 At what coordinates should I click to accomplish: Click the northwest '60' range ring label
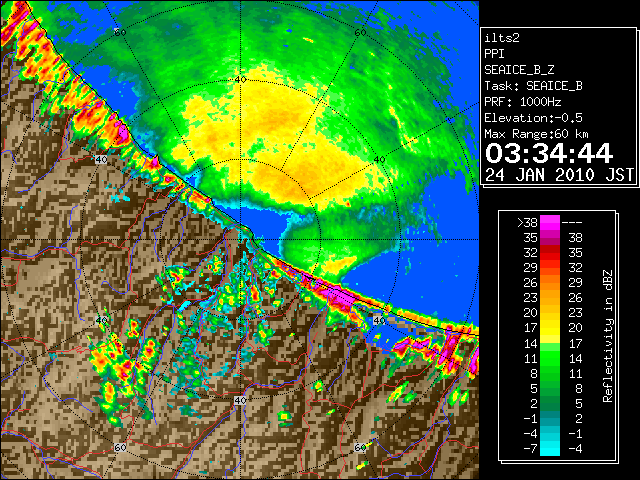(120, 32)
